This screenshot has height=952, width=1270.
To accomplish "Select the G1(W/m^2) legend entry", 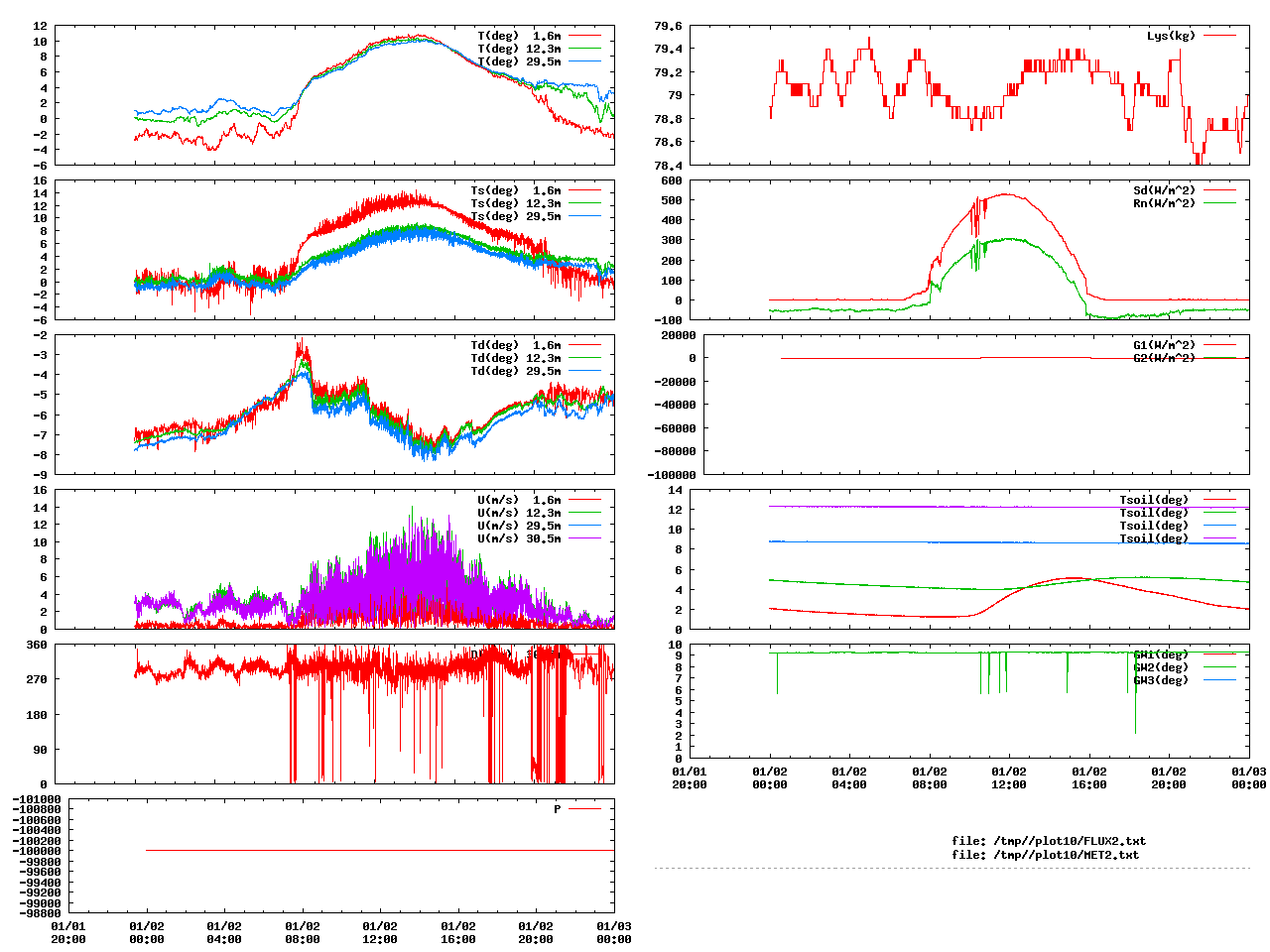I will (1164, 345).
